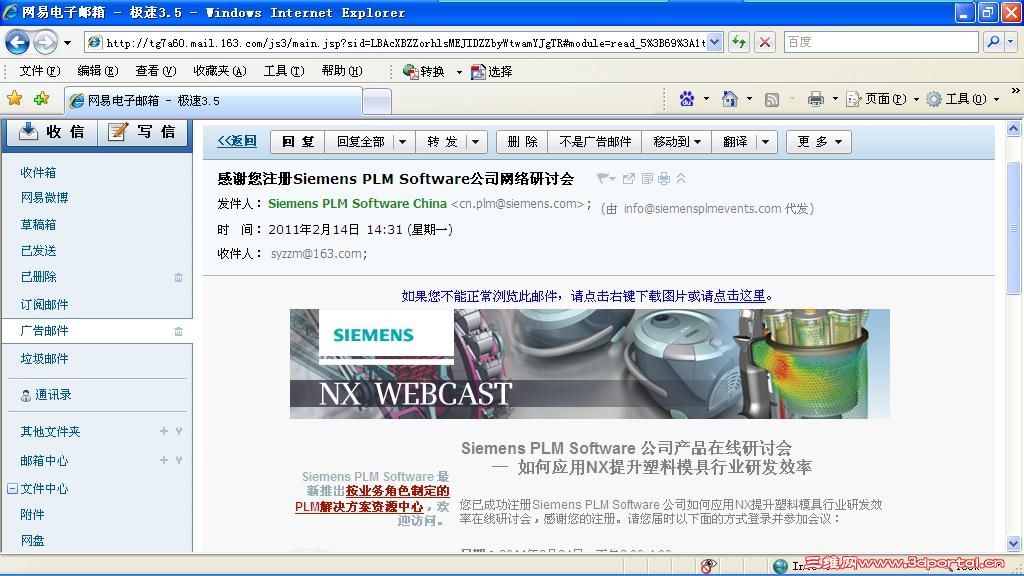Open the address bar URL dropdown
This screenshot has height=576, width=1024.
click(x=715, y=42)
